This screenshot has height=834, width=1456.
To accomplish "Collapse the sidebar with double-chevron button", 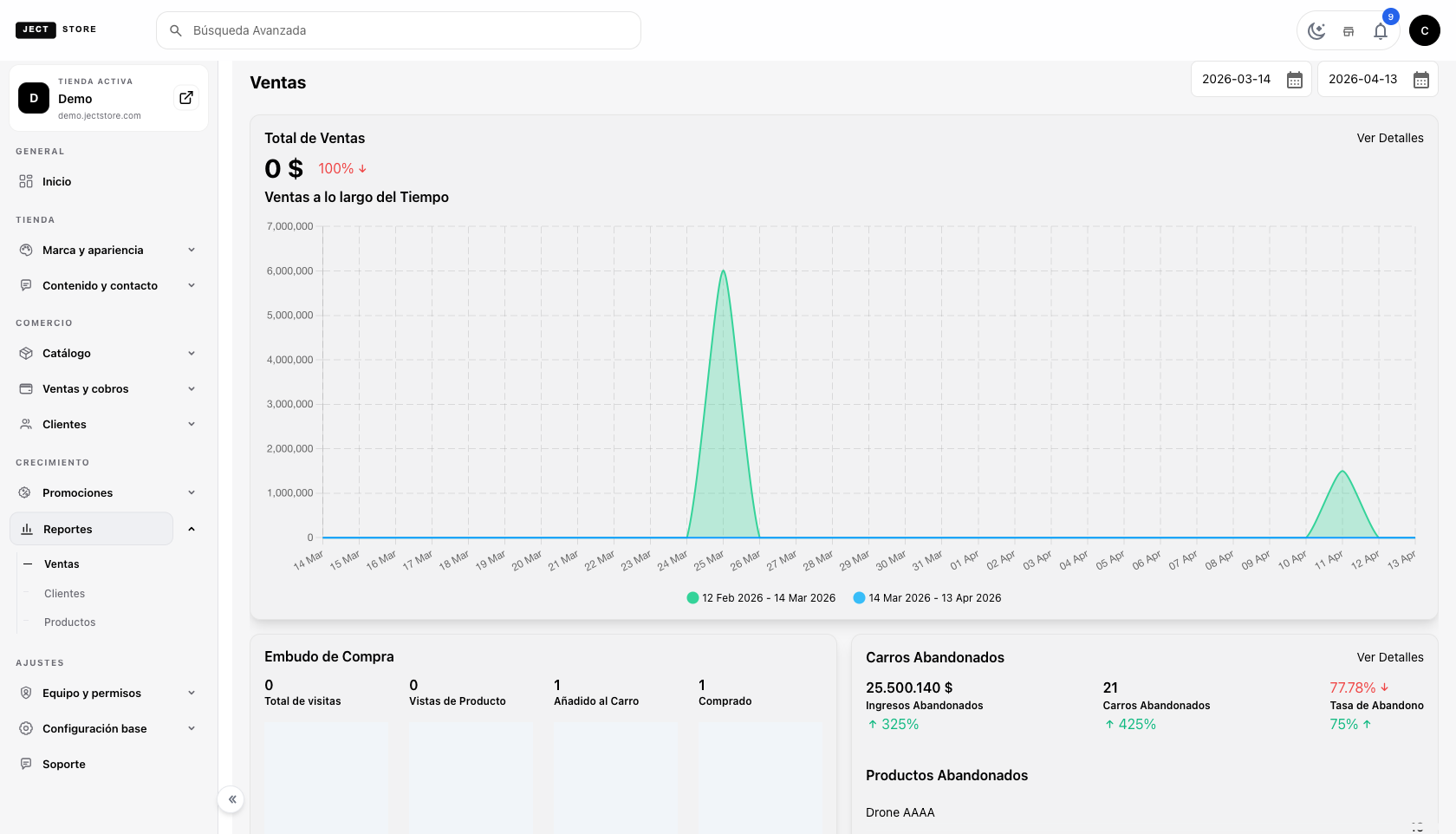I will click(x=231, y=799).
